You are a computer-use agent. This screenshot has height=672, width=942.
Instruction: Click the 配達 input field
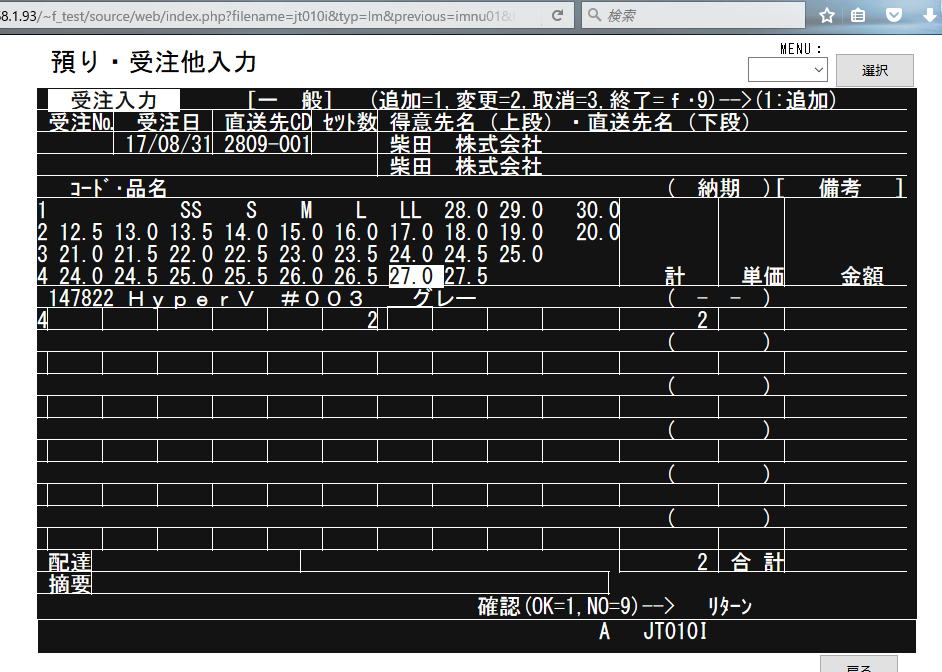pyautogui.click(x=195, y=562)
